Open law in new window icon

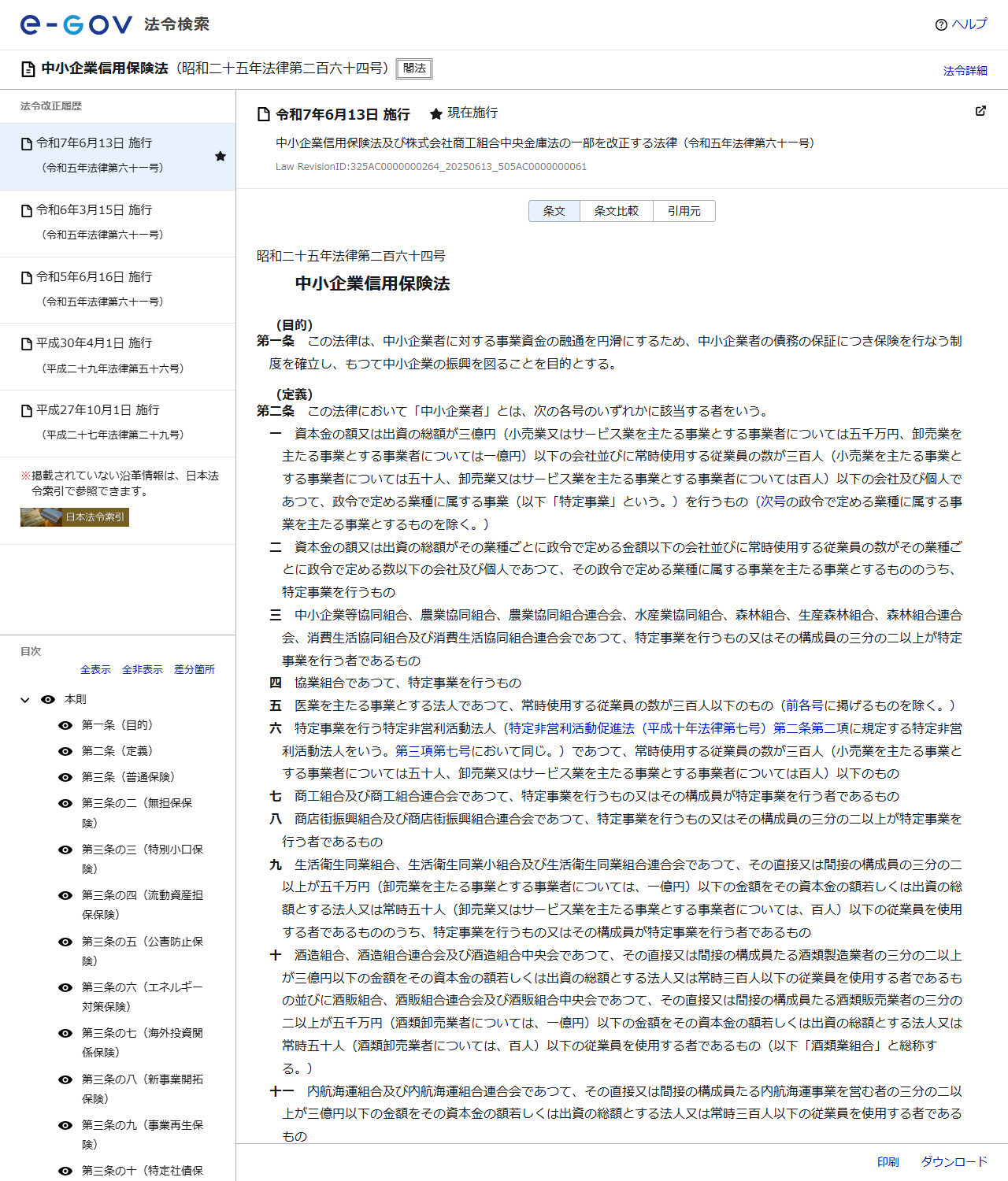tap(980, 111)
